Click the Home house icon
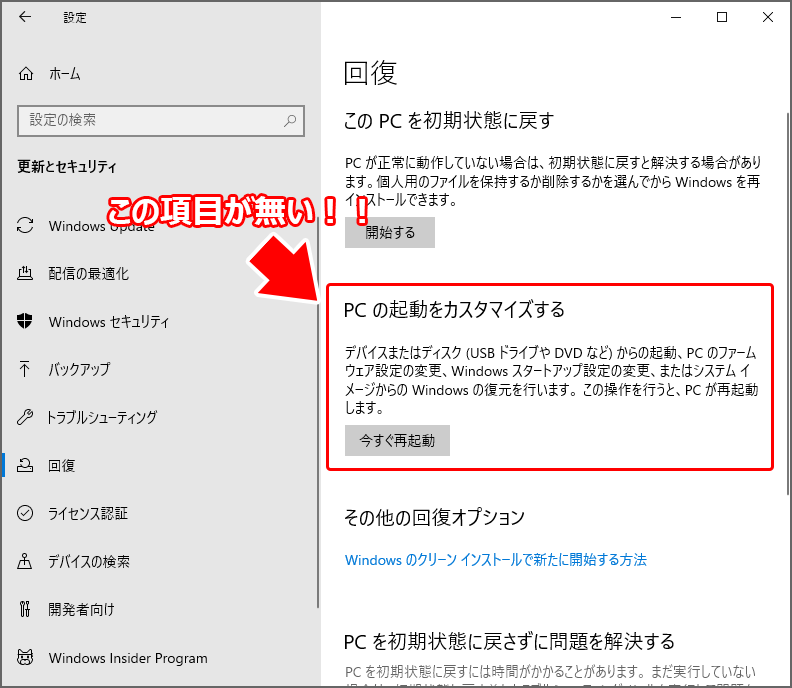792x688 pixels. pos(26,74)
